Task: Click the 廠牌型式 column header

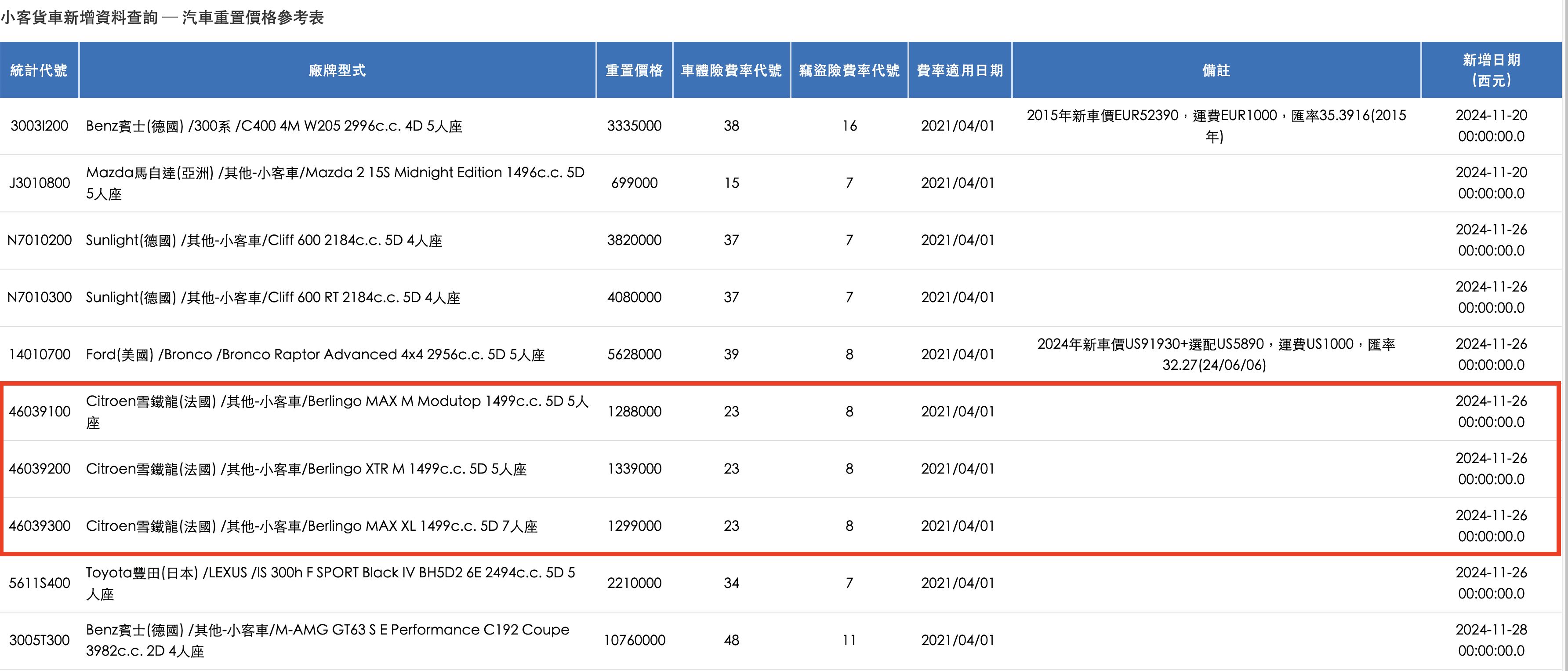Action: coord(337,70)
